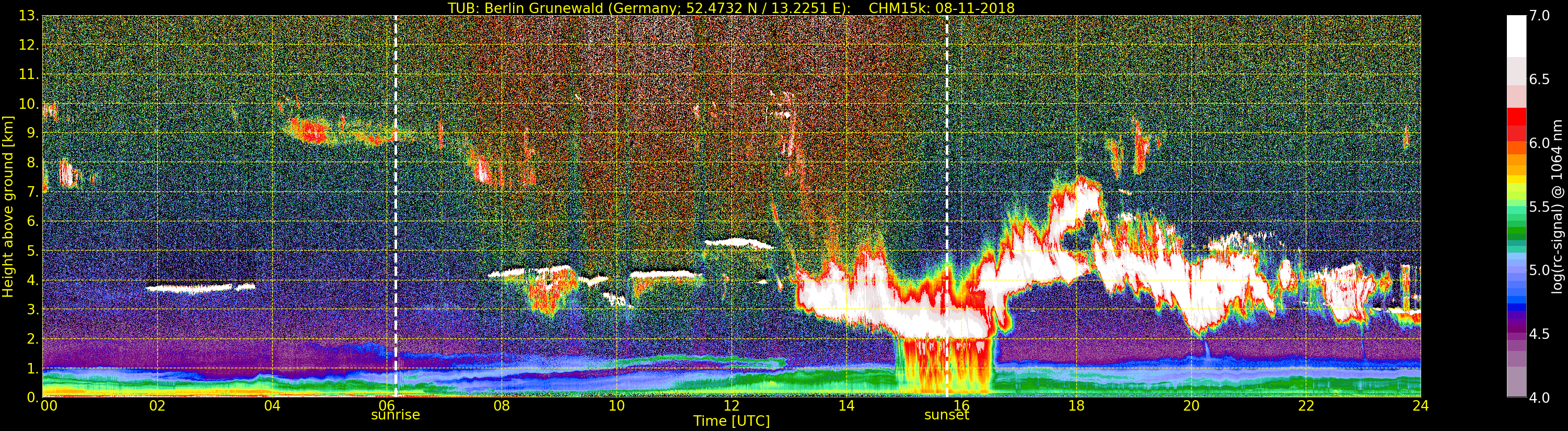Screen dimensions: 1568x431
Task: Click the colorbar tick label '6.5'
Action: [x=1539, y=80]
